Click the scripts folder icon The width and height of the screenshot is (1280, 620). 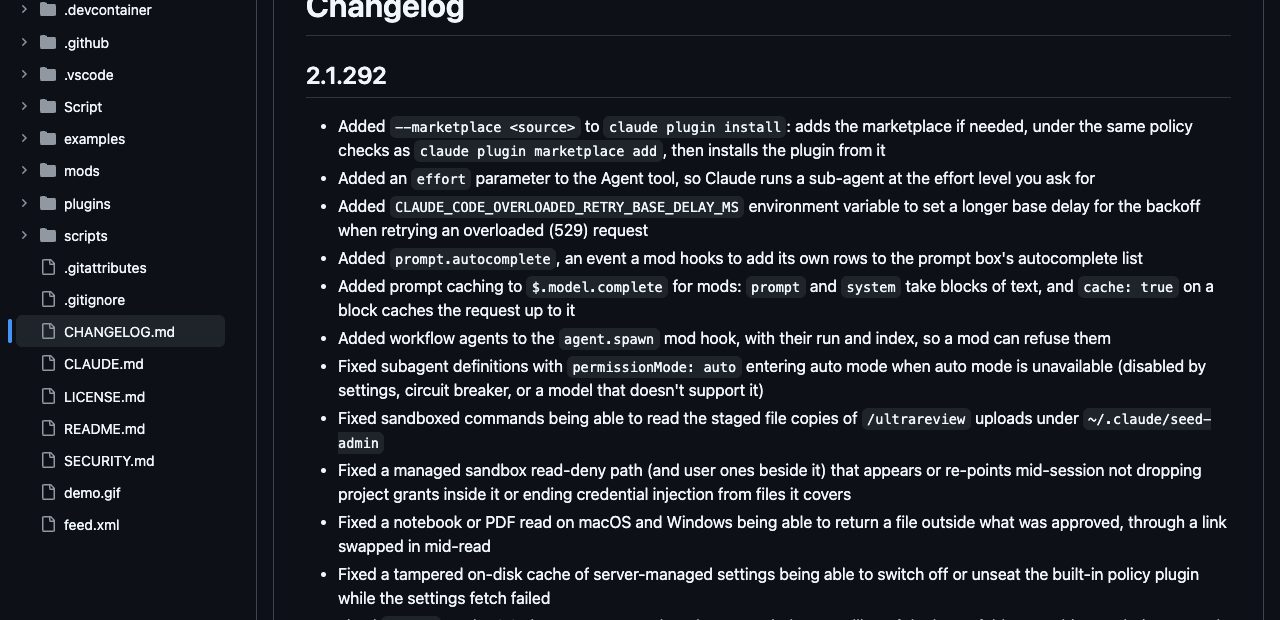pos(48,235)
